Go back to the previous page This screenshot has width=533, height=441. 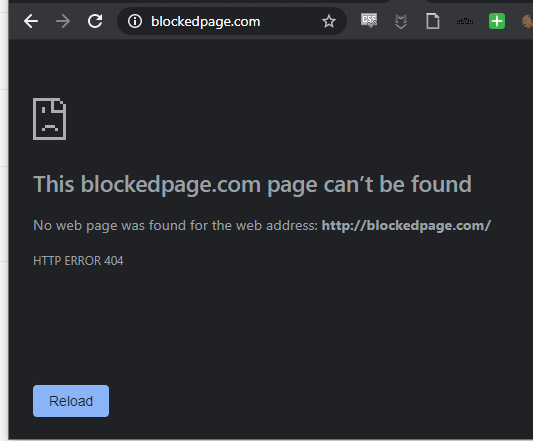[31, 21]
